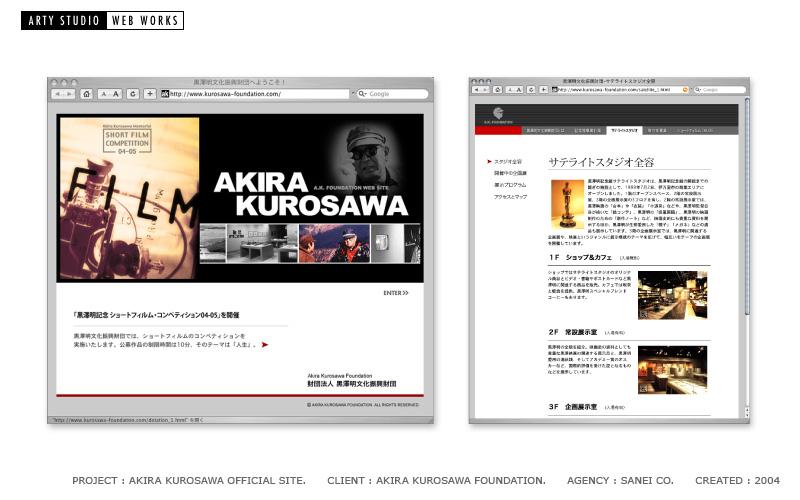The height and width of the screenshot is (500, 800).
Task: Click the ARTY STUDIO WEB WORKS logo
Action: point(103,20)
